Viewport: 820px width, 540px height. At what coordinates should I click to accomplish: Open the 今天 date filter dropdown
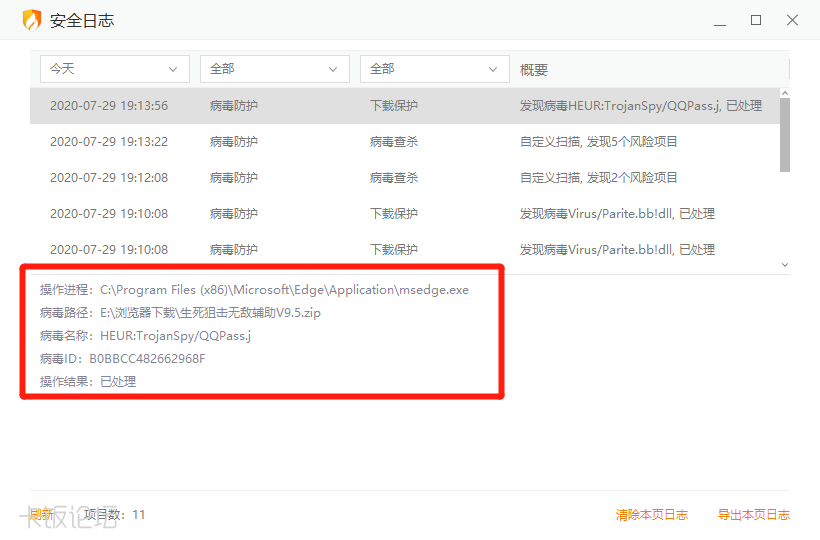coord(114,69)
